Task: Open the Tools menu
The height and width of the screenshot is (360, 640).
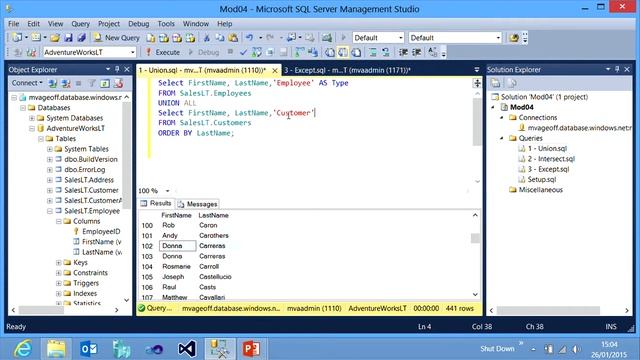Action: point(166,24)
